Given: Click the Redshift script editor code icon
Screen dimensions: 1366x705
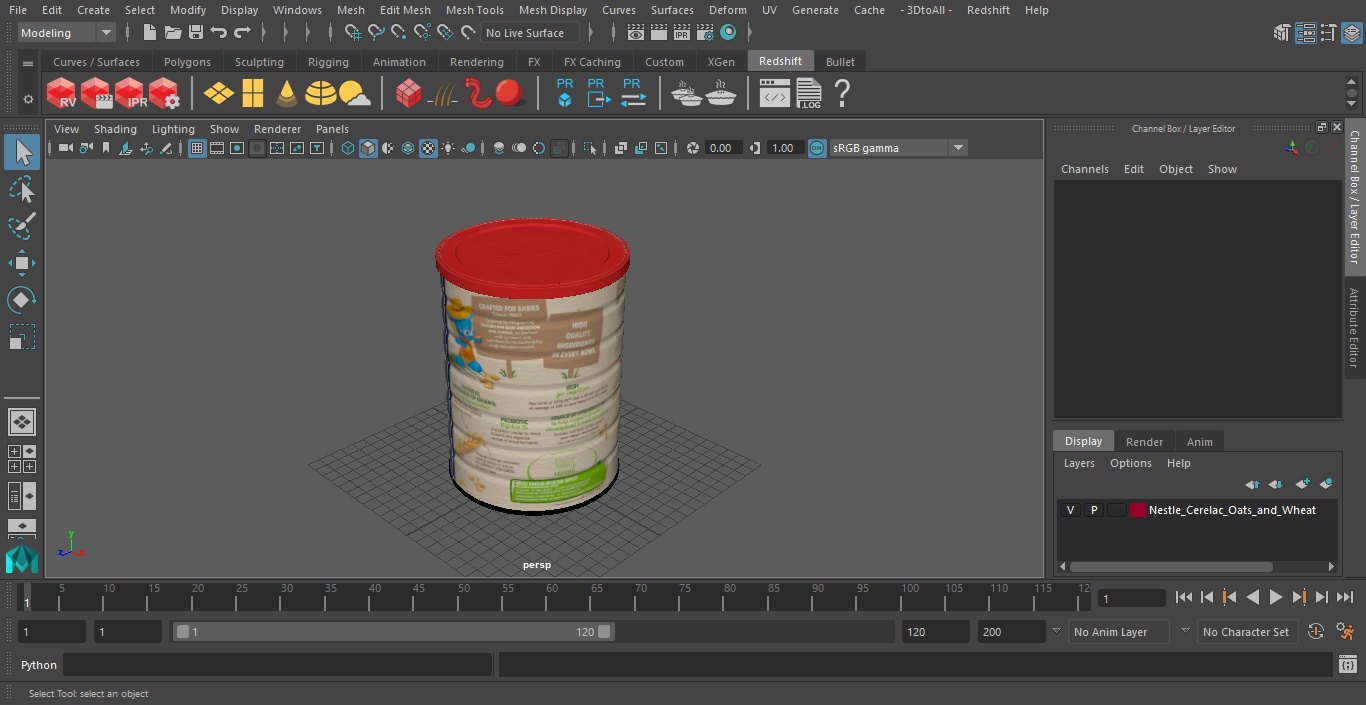Looking at the screenshot, I should point(775,94).
